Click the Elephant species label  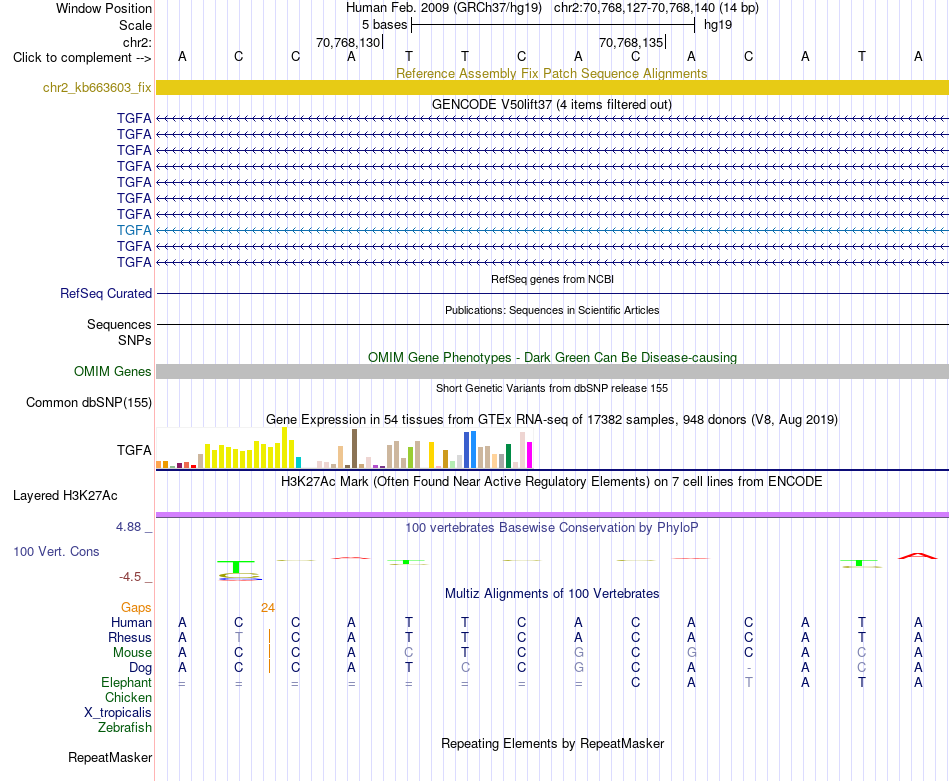click(x=127, y=683)
